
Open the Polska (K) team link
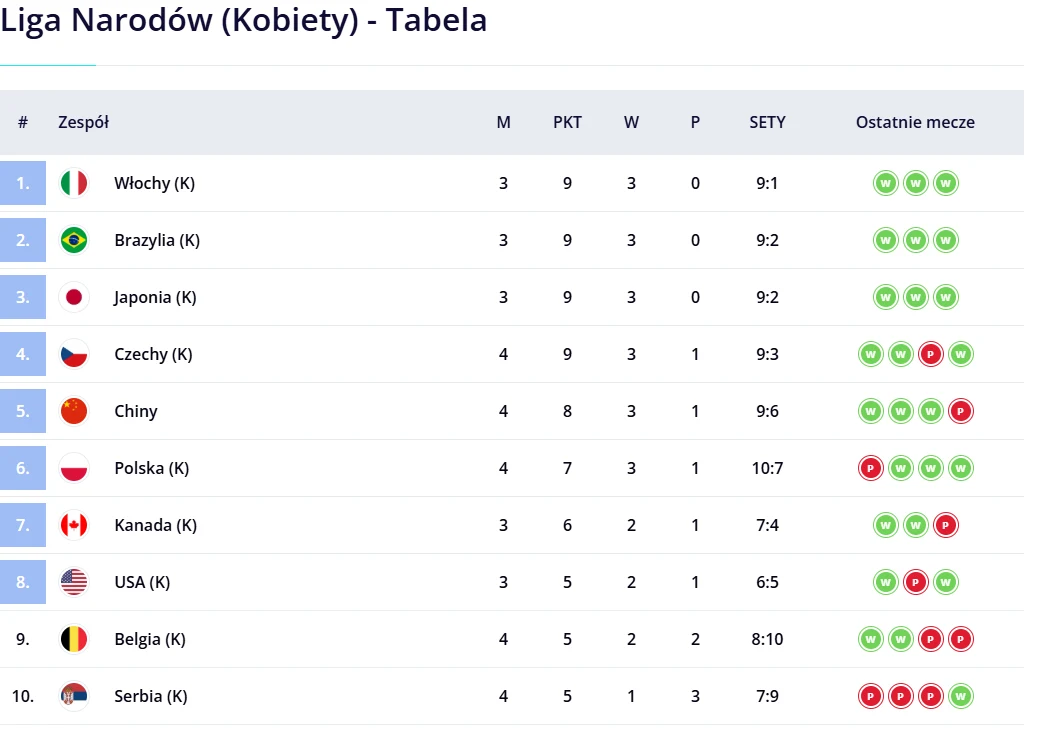[151, 468]
